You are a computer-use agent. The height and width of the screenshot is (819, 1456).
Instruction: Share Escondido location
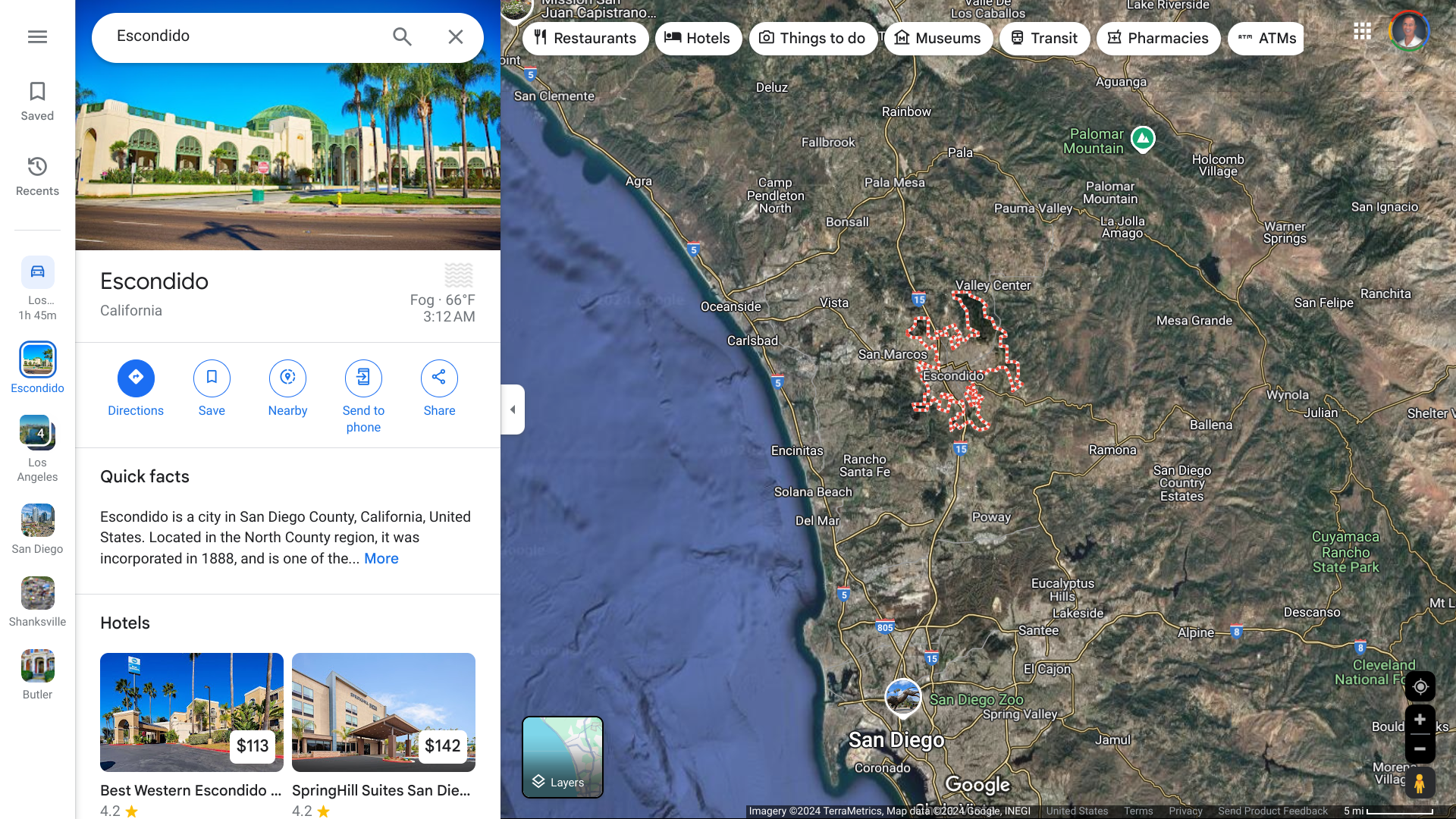(439, 378)
